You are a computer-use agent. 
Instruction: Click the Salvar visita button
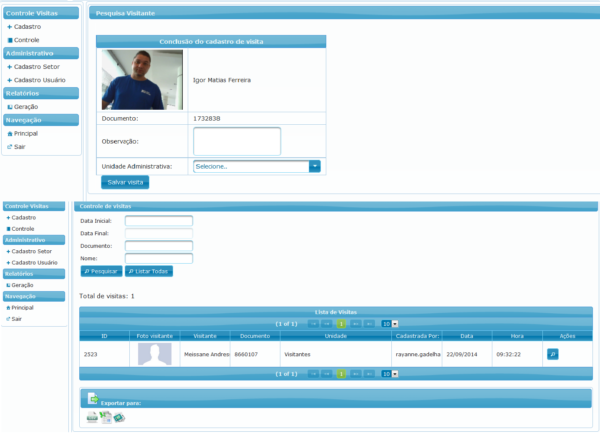[x=125, y=182]
